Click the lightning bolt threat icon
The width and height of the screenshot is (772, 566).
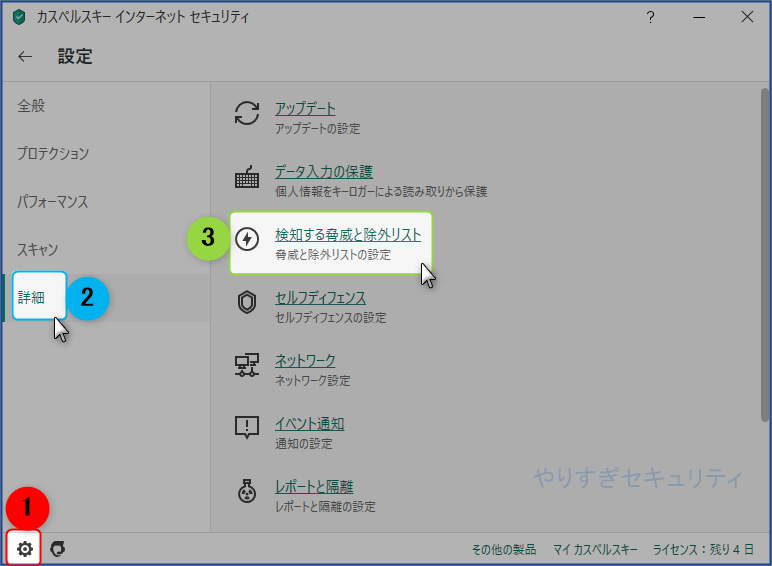click(x=247, y=239)
